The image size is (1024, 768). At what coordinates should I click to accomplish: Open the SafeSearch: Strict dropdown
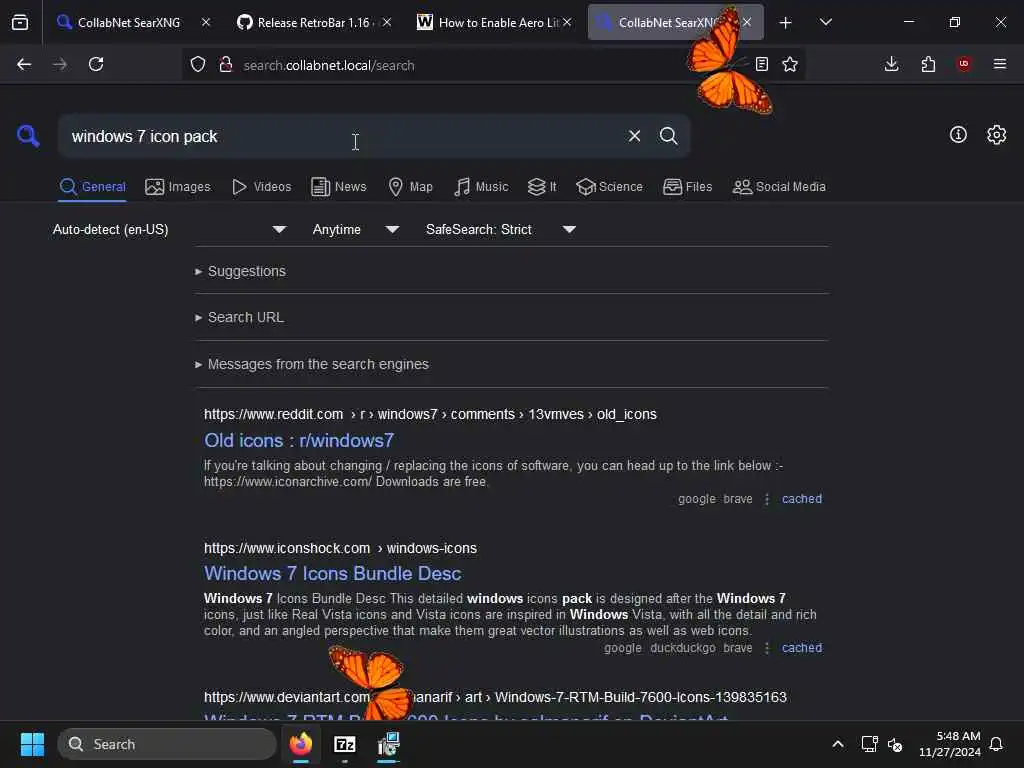[500, 229]
